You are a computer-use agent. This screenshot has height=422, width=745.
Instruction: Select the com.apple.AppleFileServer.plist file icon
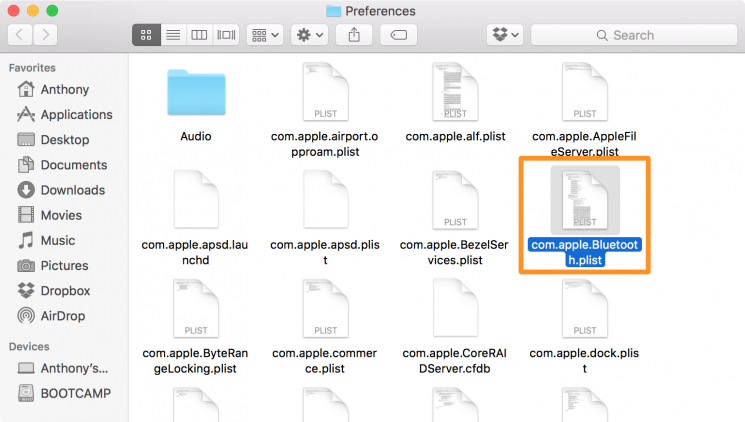coord(584,91)
